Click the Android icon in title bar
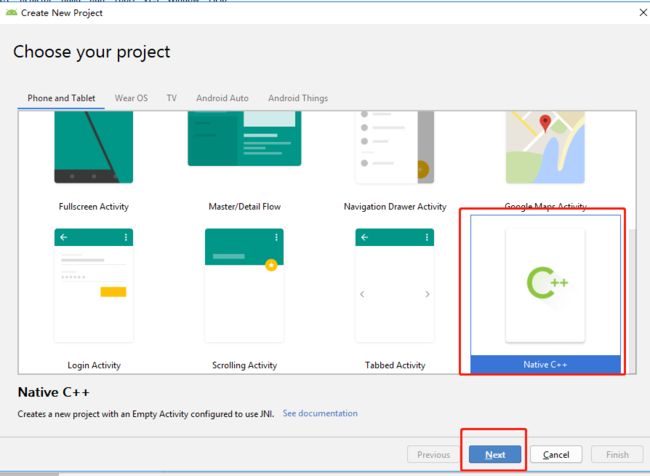This screenshot has height=476, width=650. 11,13
